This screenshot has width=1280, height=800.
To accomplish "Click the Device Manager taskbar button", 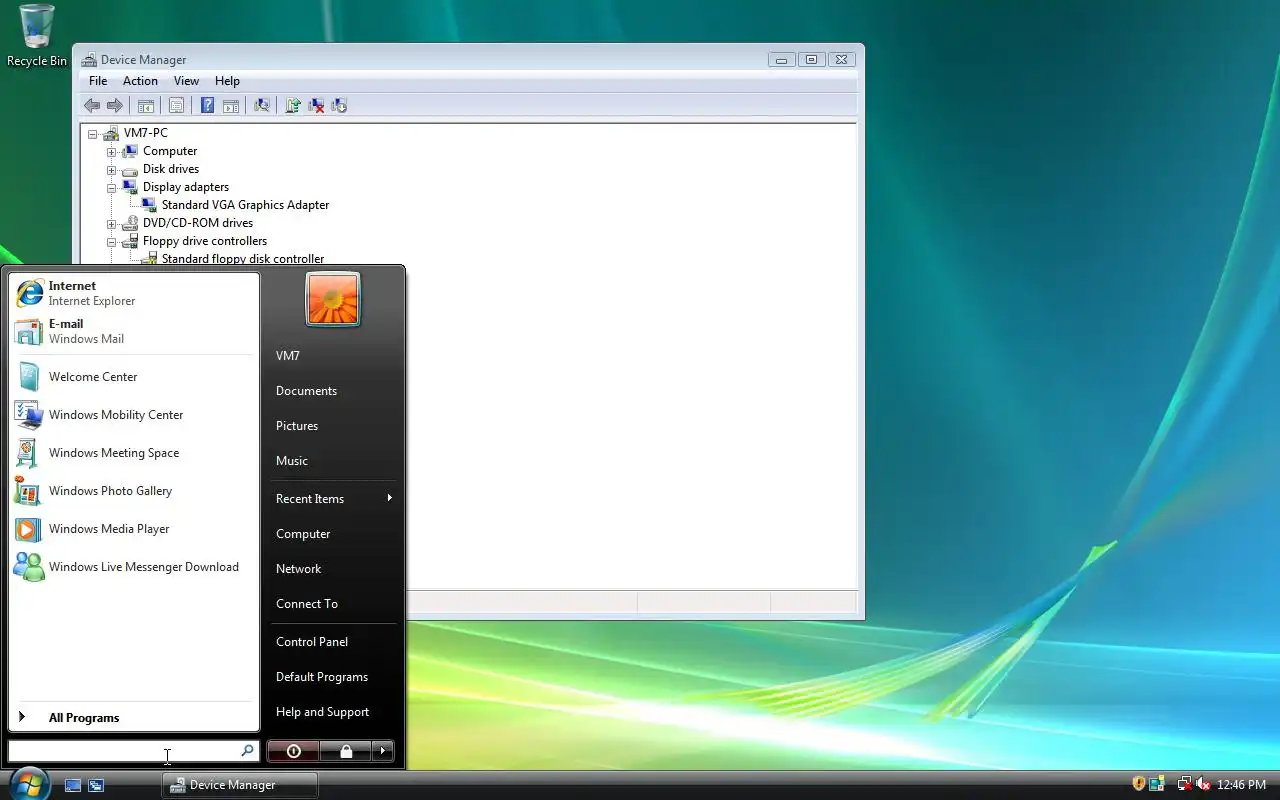I will click(x=240, y=785).
